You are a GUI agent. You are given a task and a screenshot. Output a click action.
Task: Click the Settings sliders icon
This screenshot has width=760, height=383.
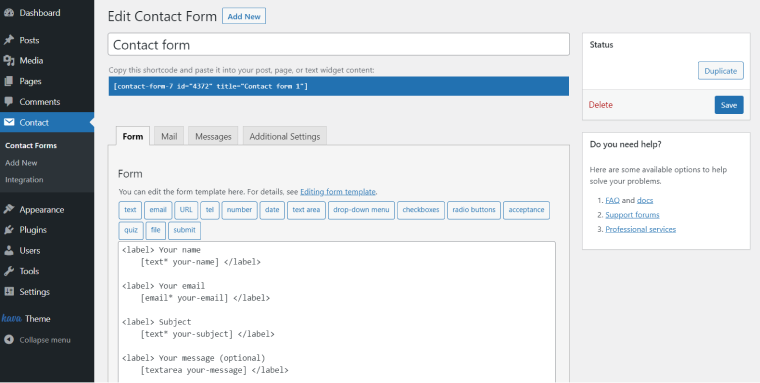9,291
